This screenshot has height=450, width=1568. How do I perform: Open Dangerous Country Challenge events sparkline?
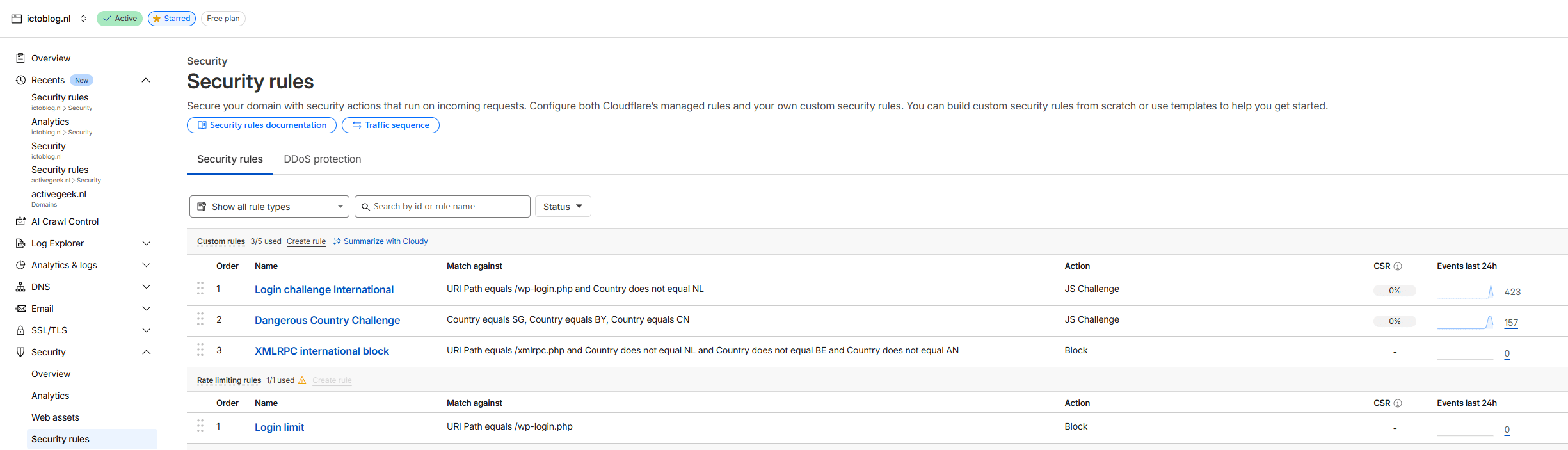1465,322
